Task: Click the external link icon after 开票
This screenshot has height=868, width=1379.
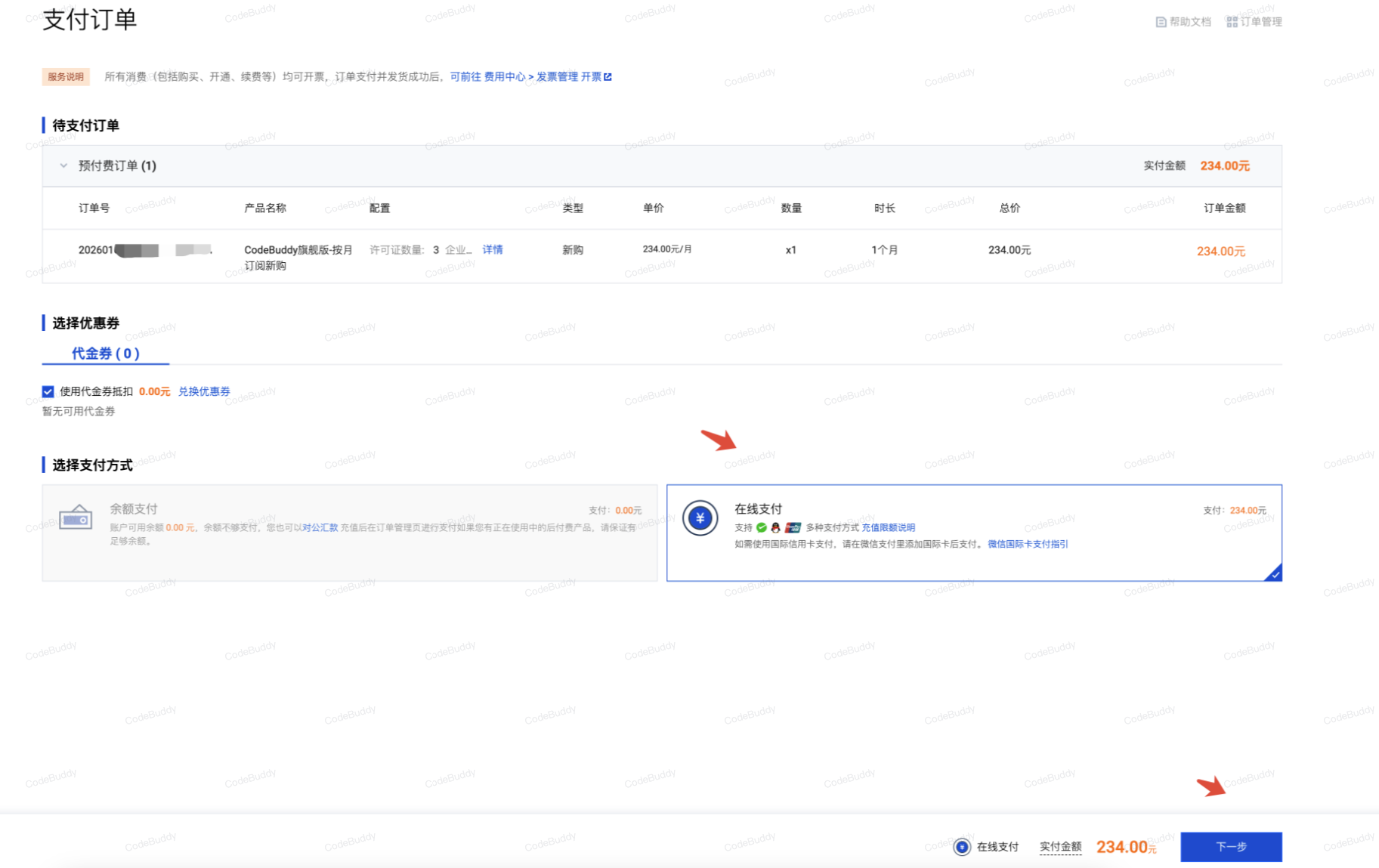Action: coord(608,76)
